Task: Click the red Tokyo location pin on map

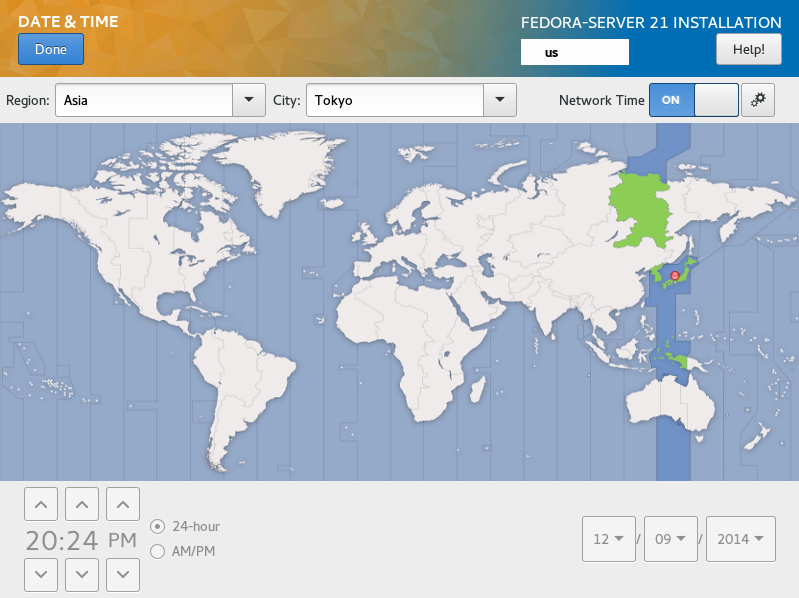Action: (x=675, y=276)
